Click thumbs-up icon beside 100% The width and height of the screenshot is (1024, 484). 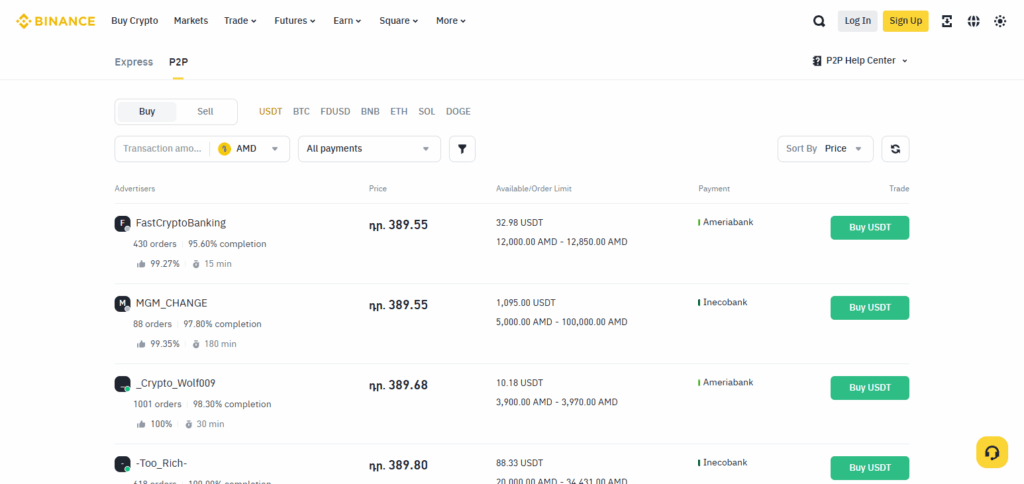coord(141,425)
